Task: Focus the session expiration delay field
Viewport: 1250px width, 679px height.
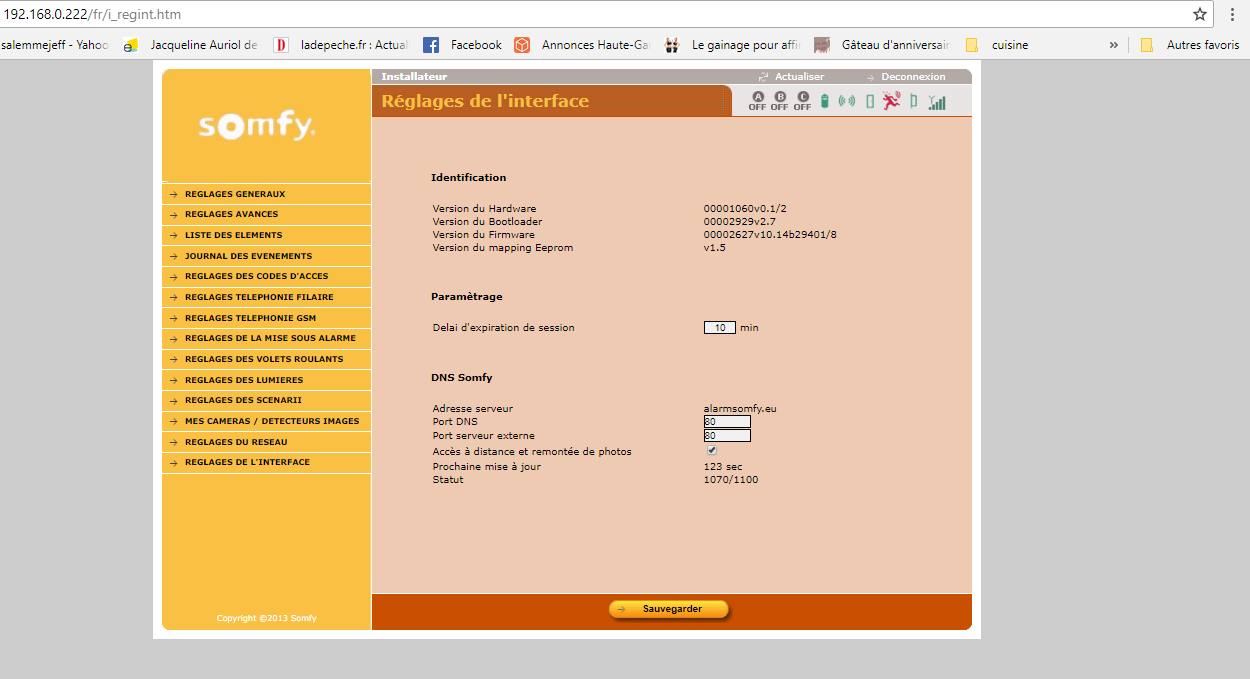Action: tap(720, 328)
